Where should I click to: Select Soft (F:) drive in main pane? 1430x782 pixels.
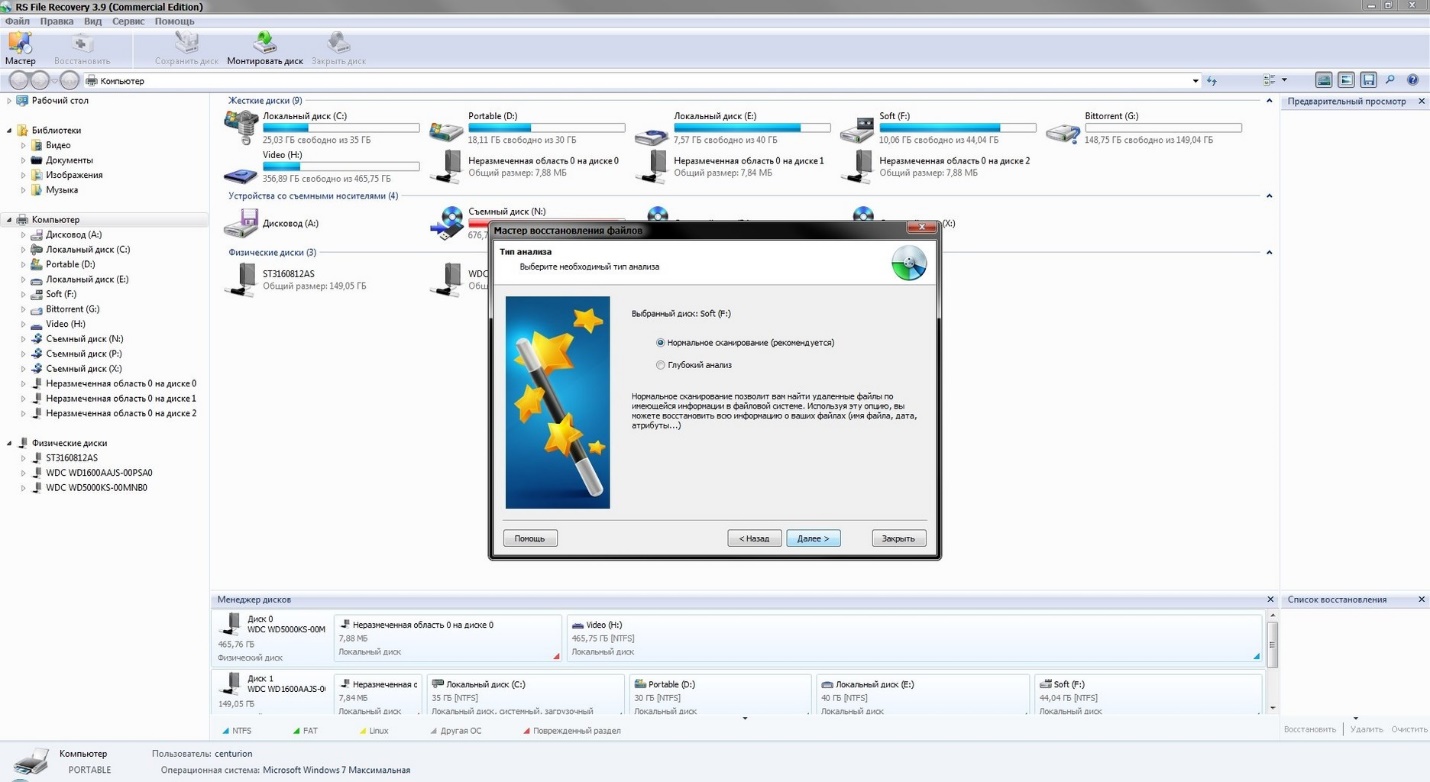point(939,128)
